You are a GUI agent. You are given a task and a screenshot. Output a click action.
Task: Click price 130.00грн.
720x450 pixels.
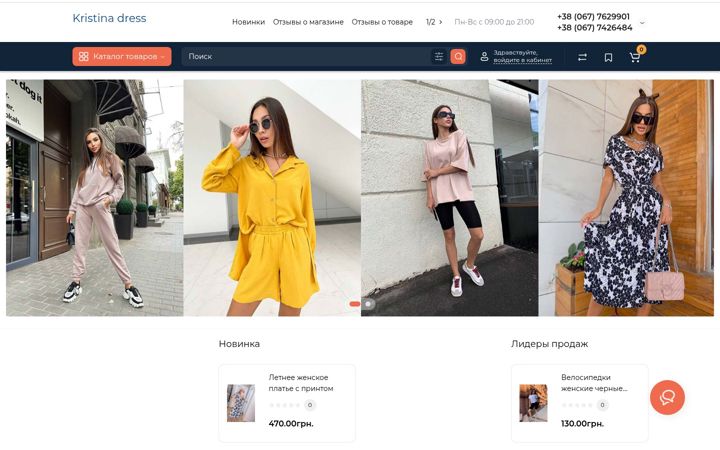point(582,423)
